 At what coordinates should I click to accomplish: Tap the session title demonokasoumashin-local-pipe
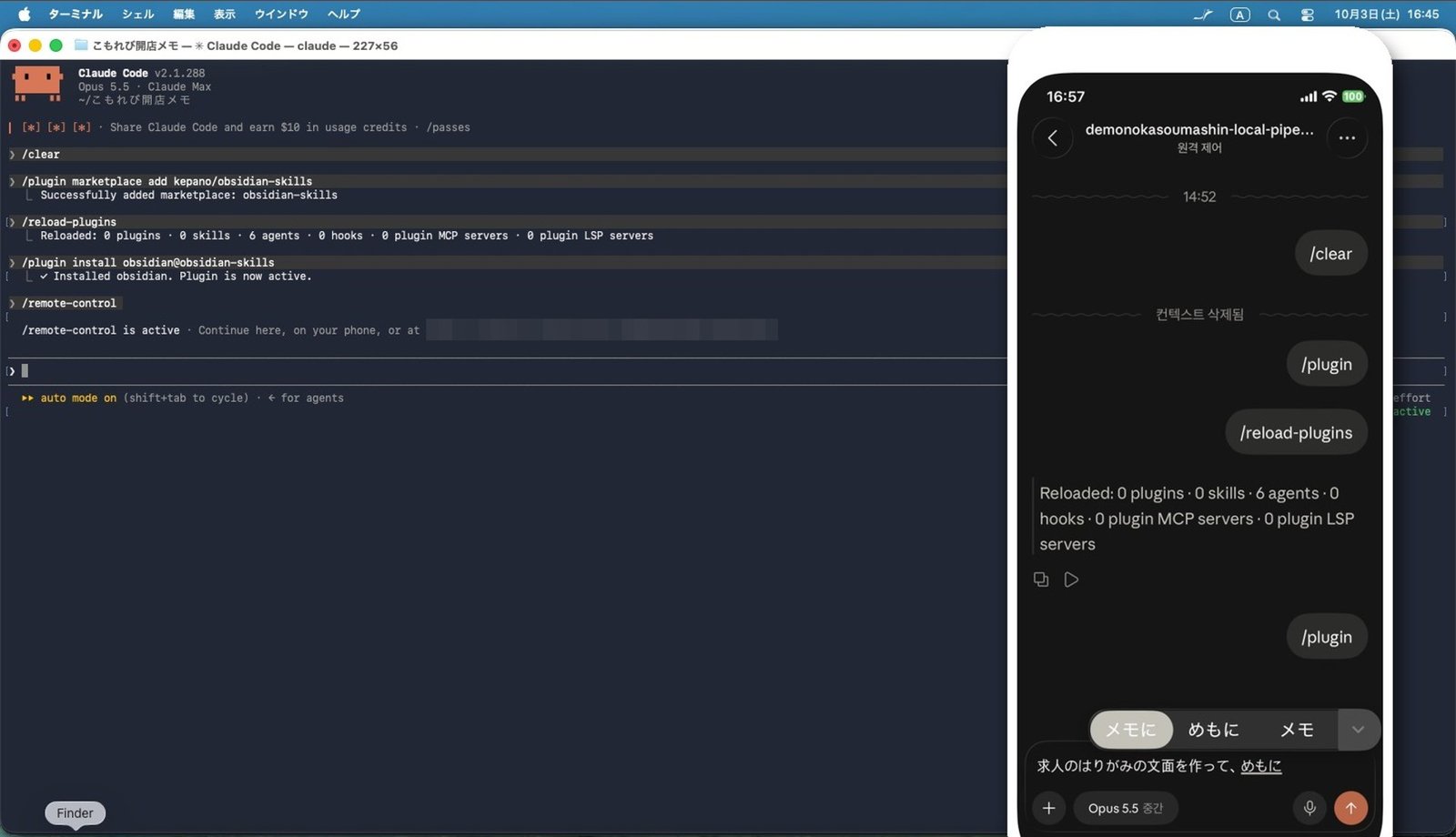[1199, 129]
